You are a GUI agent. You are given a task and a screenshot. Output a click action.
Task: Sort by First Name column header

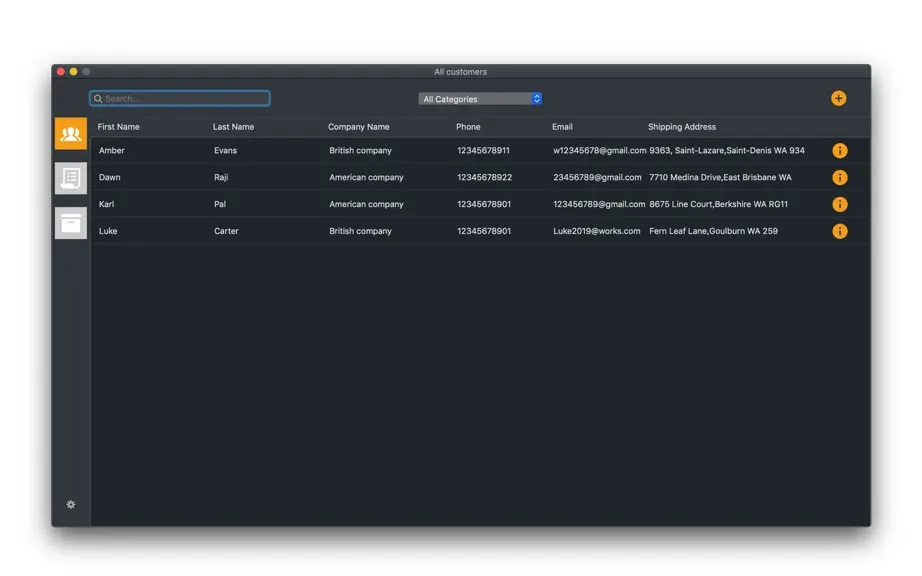point(118,126)
